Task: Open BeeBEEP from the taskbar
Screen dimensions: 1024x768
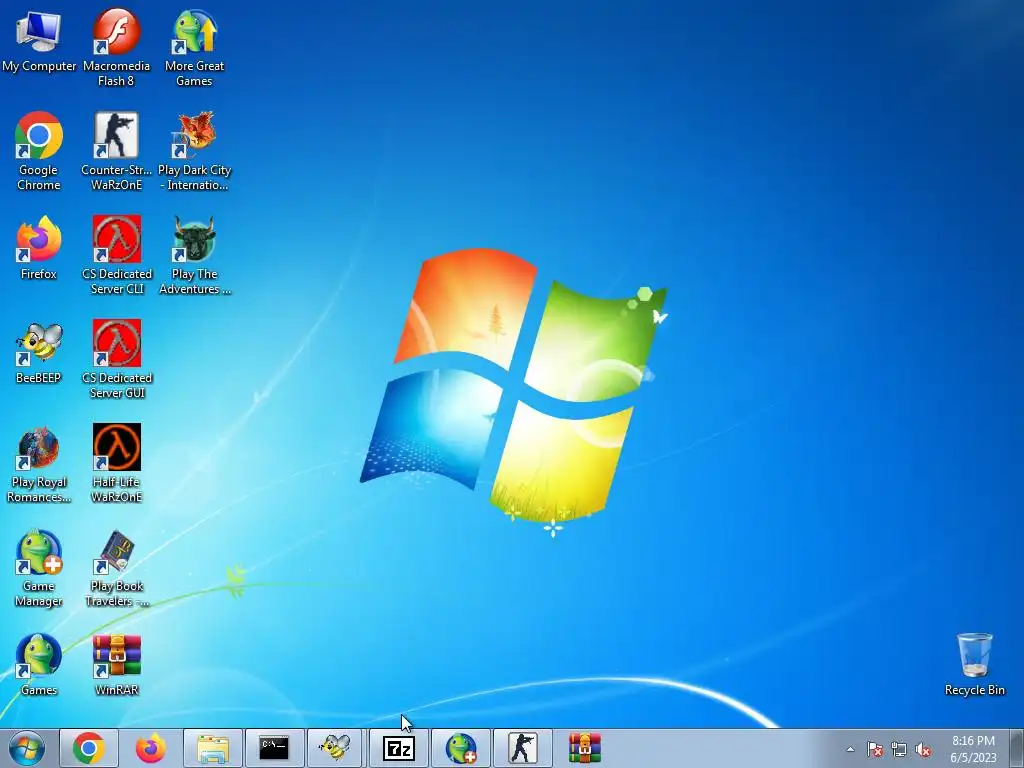Action: coord(336,748)
